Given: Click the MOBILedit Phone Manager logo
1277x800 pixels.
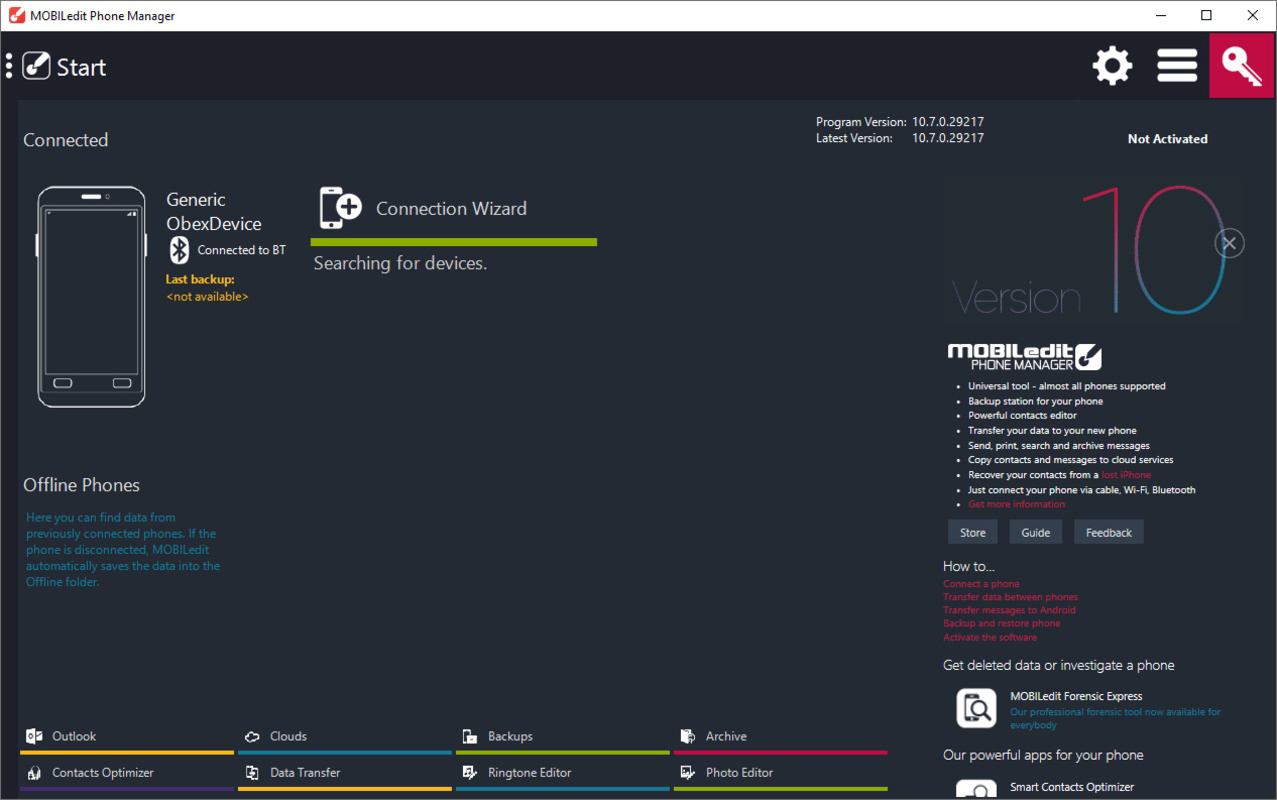Looking at the screenshot, I should (x=1024, y=357).
